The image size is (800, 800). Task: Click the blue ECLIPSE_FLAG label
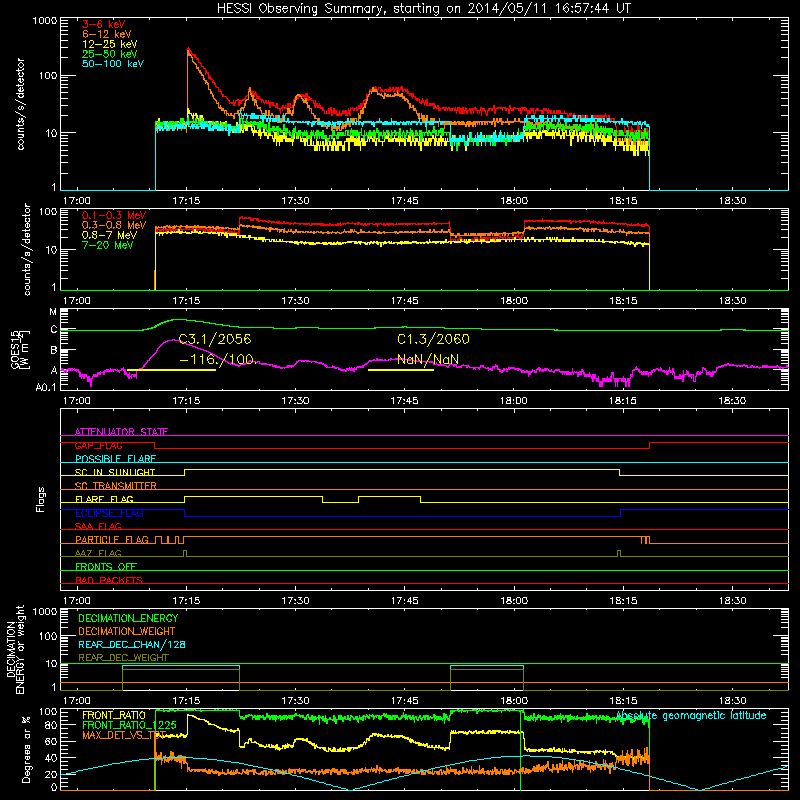(x=109, y=513)
